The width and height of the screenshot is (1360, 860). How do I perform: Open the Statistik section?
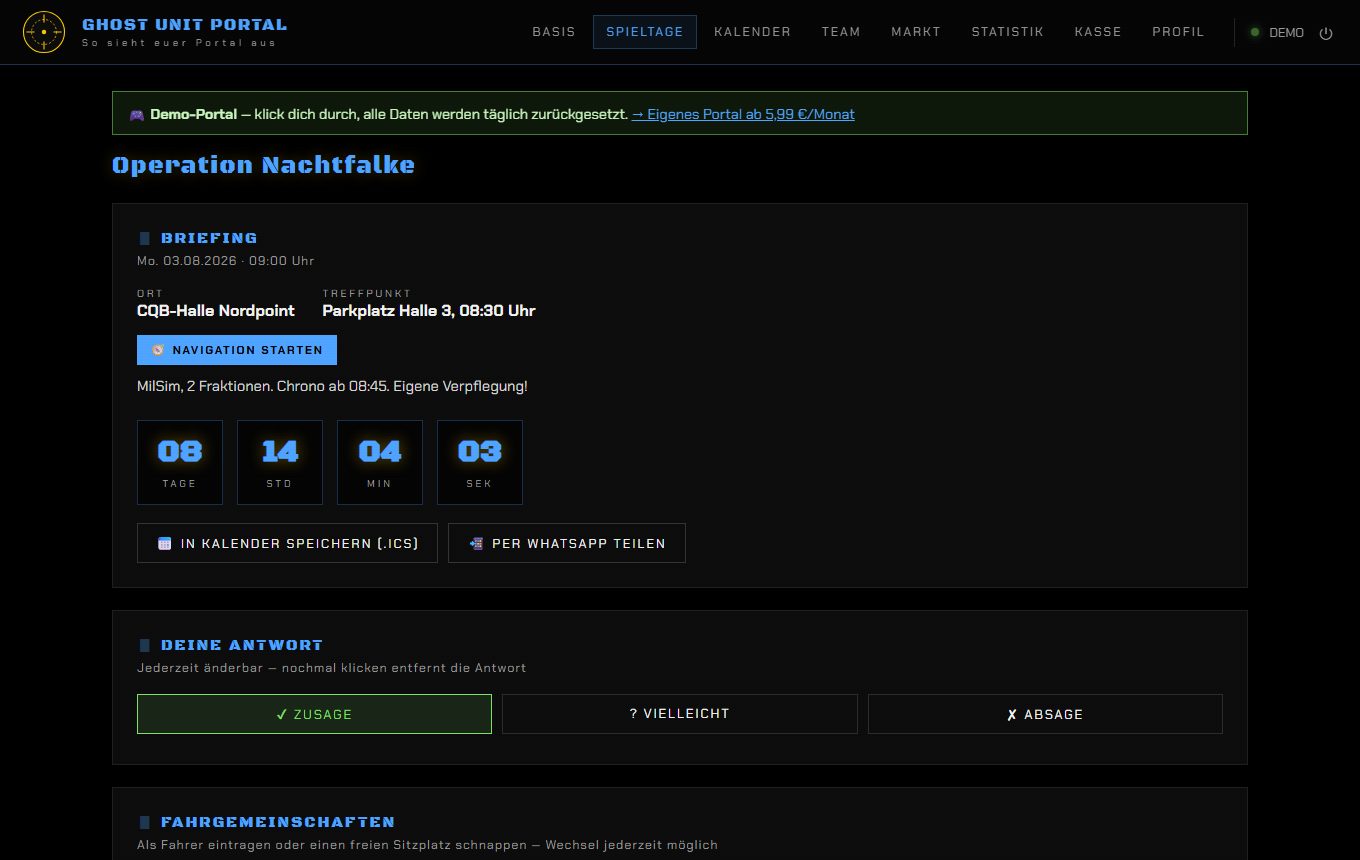pos(1008,32)
